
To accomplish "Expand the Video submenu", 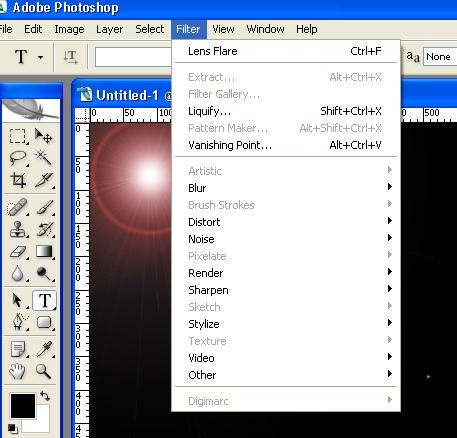I will click(285, 358).
